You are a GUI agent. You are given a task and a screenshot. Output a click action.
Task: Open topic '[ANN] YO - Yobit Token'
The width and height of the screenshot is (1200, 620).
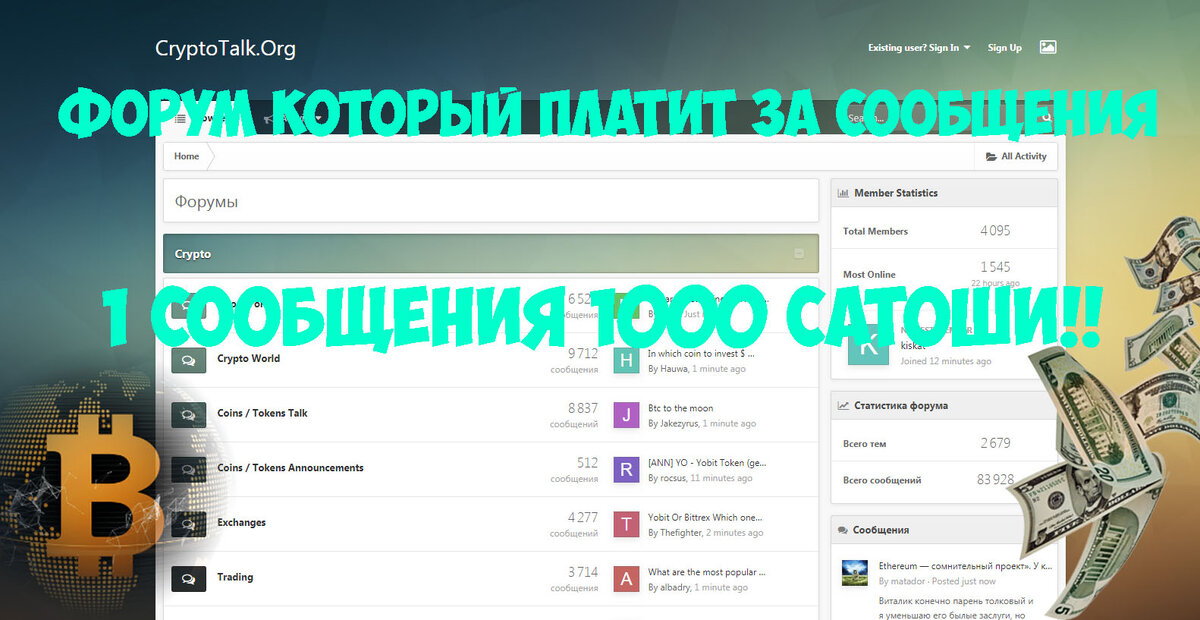click(707, 463)
